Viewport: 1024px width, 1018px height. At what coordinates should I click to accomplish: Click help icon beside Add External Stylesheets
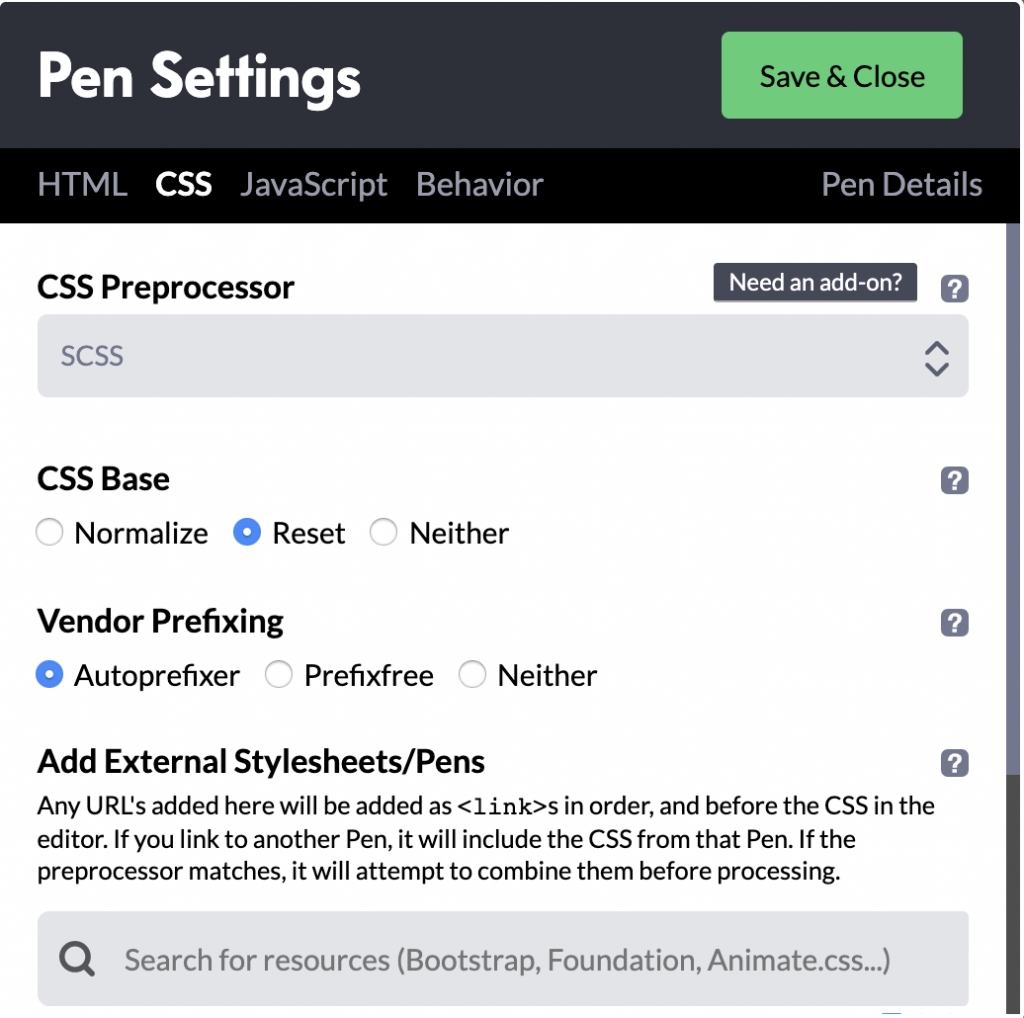point(955,763)
